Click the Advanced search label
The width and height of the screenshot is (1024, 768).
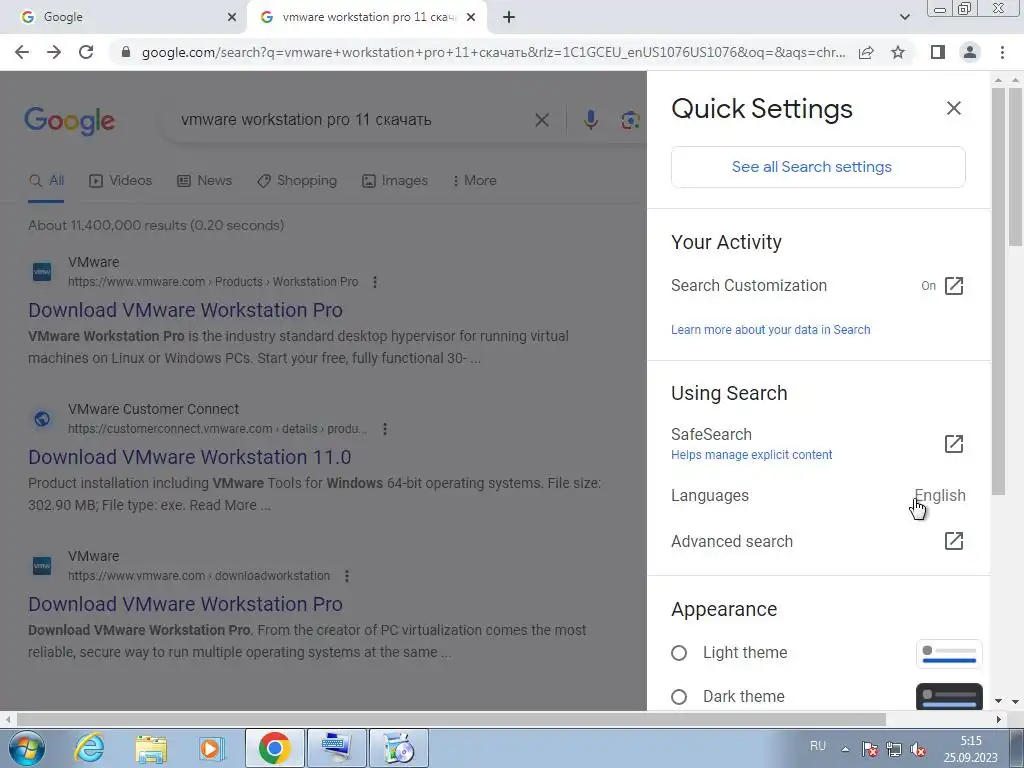(x=732, y=541)
